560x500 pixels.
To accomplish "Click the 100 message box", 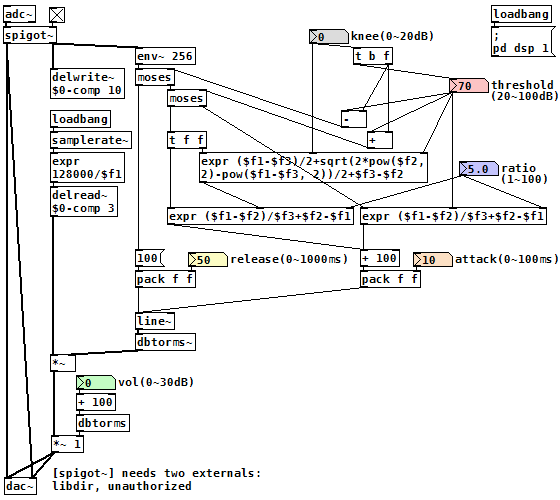I will click(x=150, y=258).
